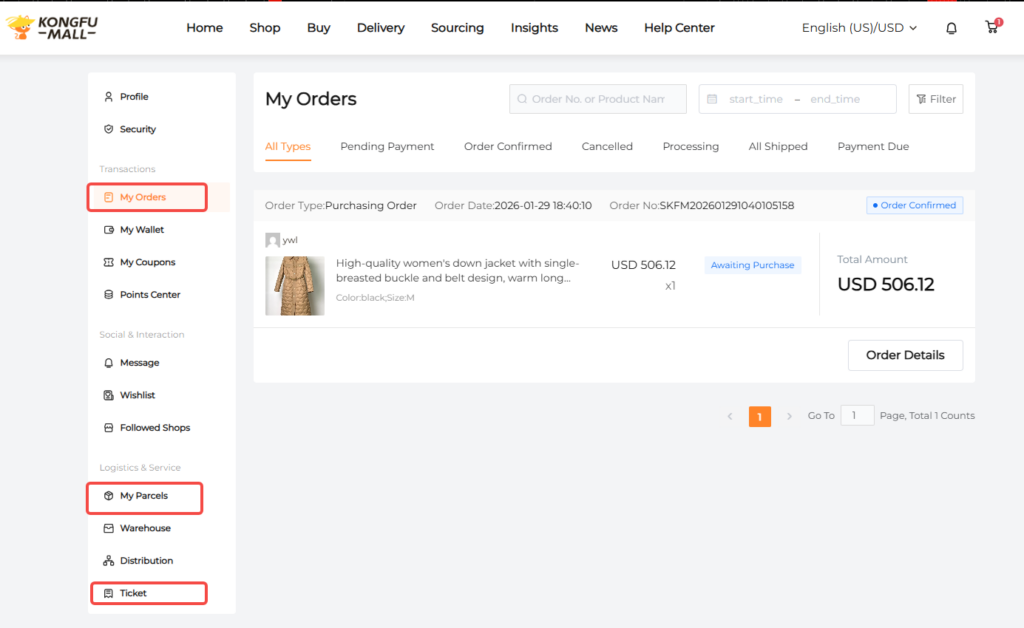1024x628 pixels.
Task: Open the Filter options panel
Action: [x=936, y=99]
